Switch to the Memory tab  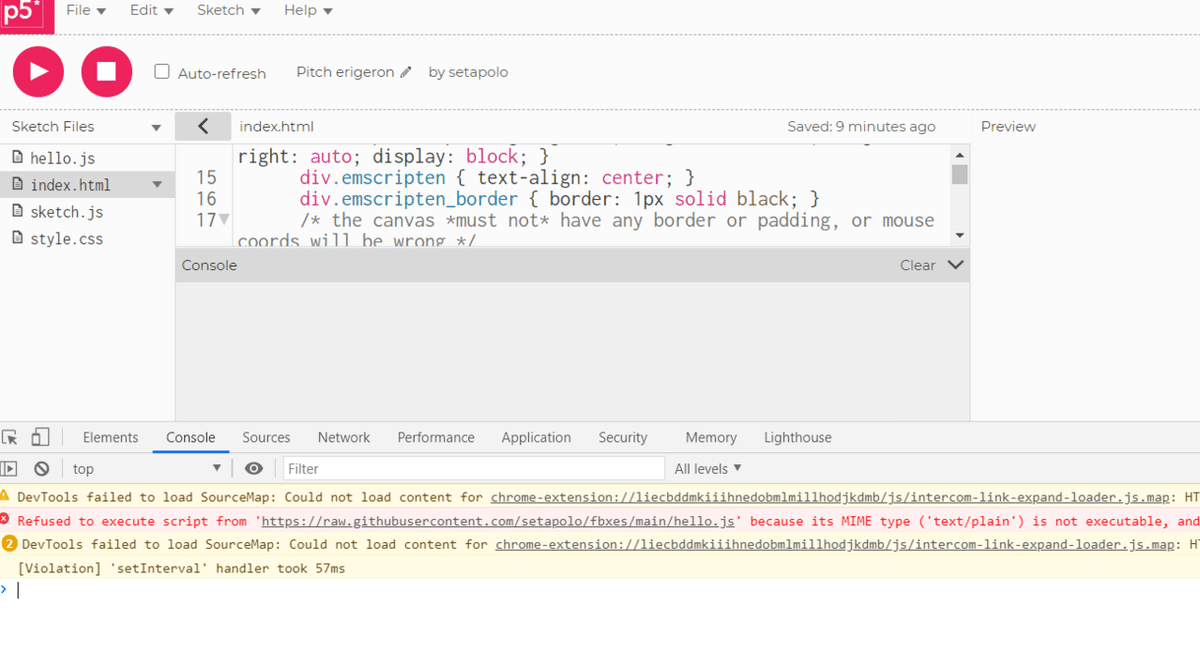711,437
